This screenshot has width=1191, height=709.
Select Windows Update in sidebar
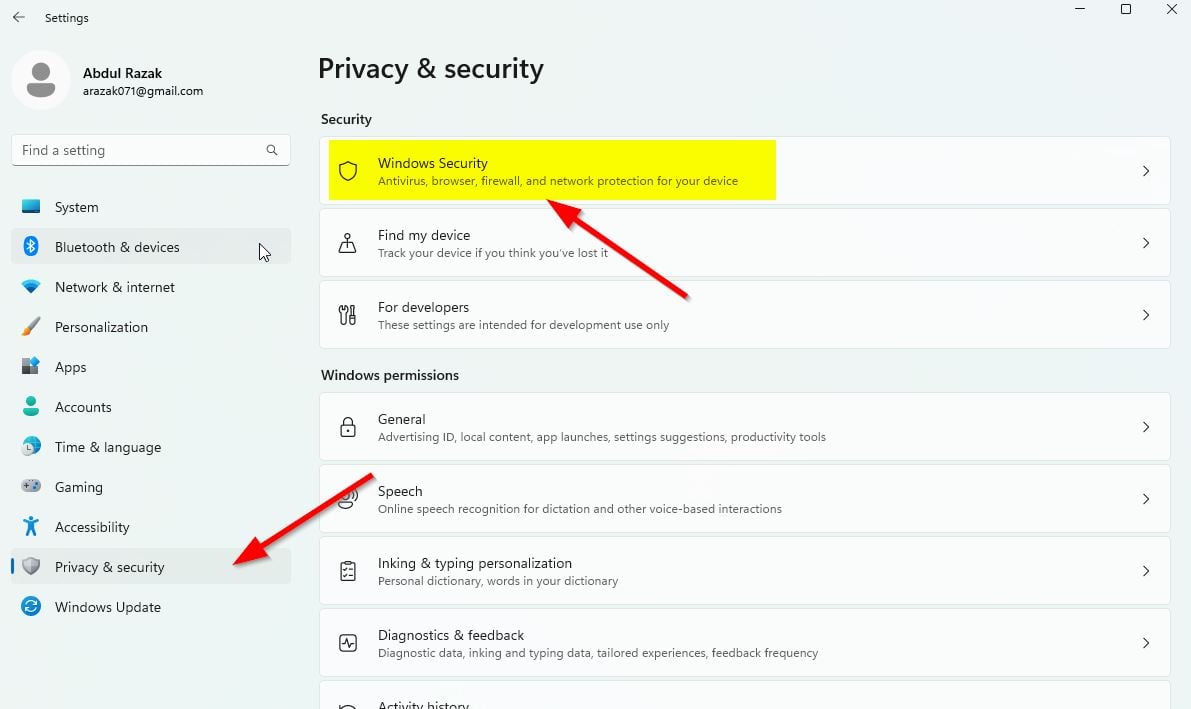[107, 607]
